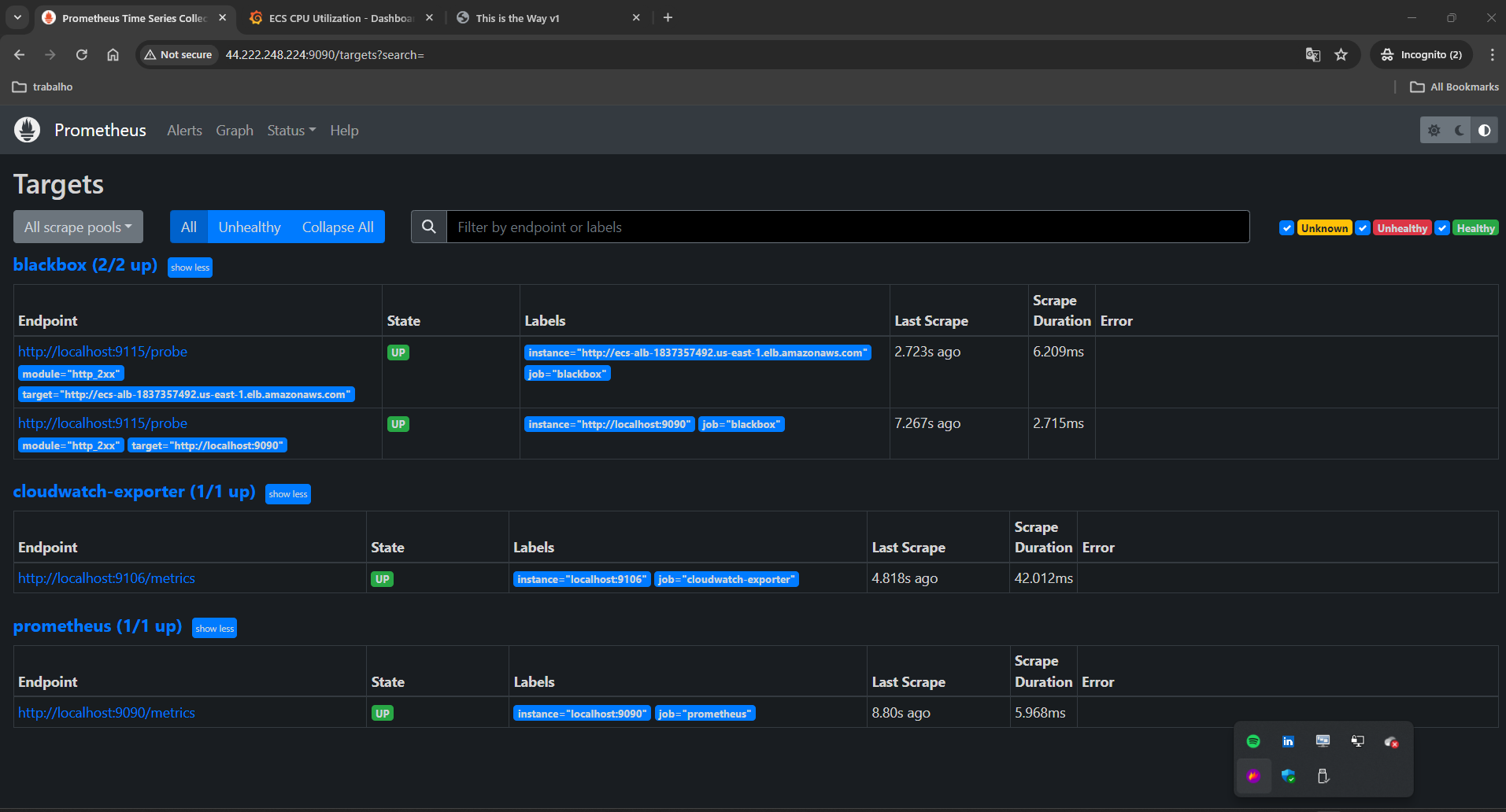Viewport: 1506px width, 812px height.
Task: Select the light theme sun icon
Action: click(x=1434, y=131)
